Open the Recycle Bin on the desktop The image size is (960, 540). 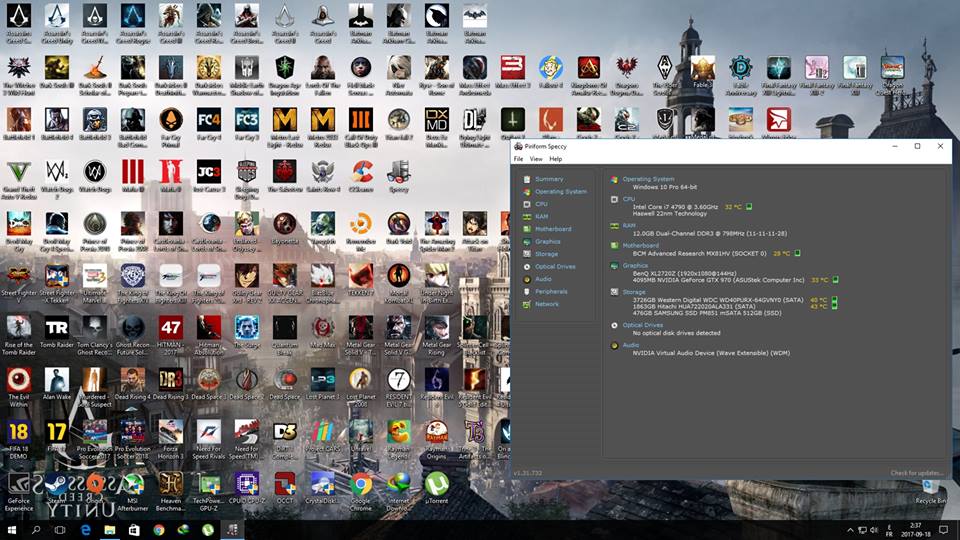[x=930, y=491]
